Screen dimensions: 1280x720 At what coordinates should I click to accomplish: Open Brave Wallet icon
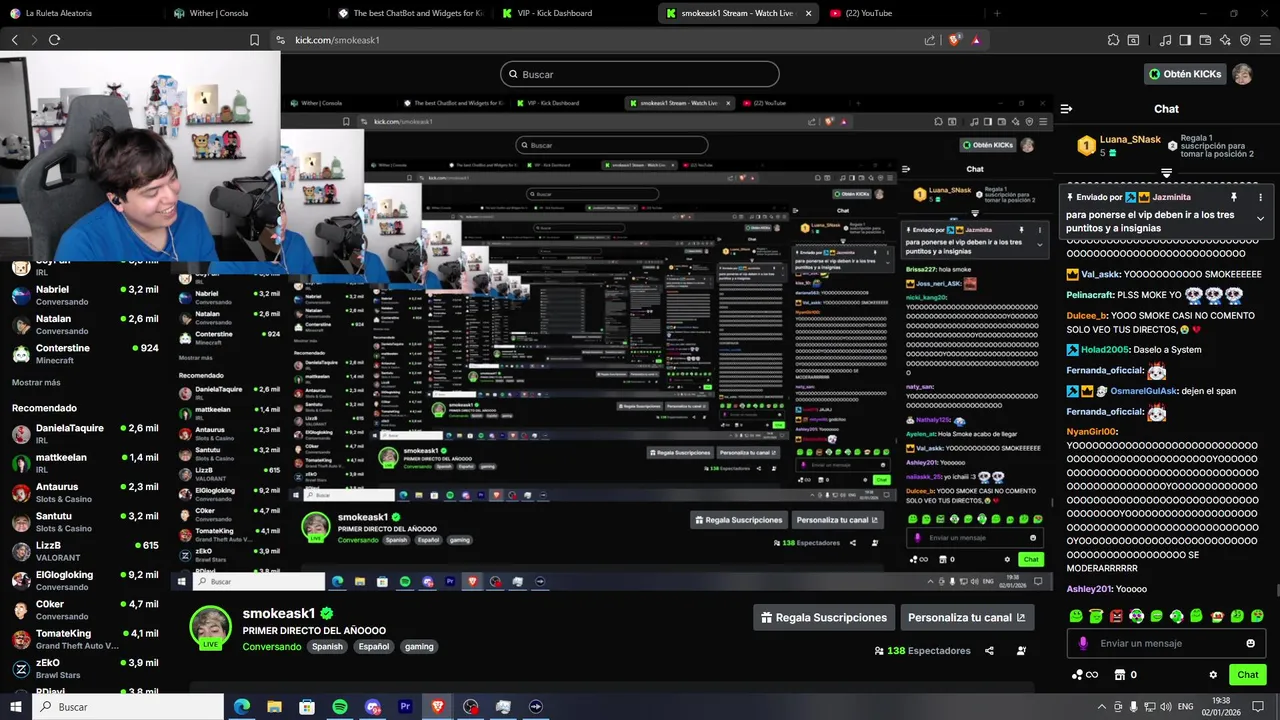coord(1205,40)
